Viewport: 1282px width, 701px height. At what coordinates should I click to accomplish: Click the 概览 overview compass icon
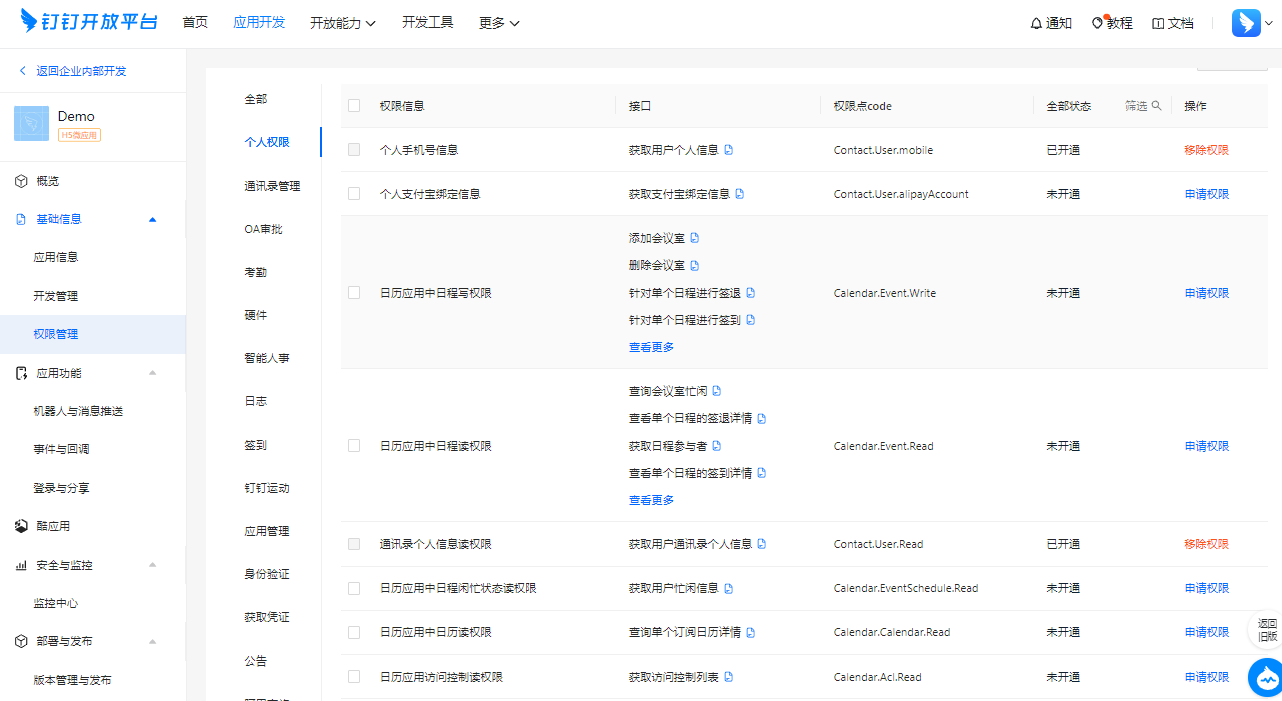point(21,181)
